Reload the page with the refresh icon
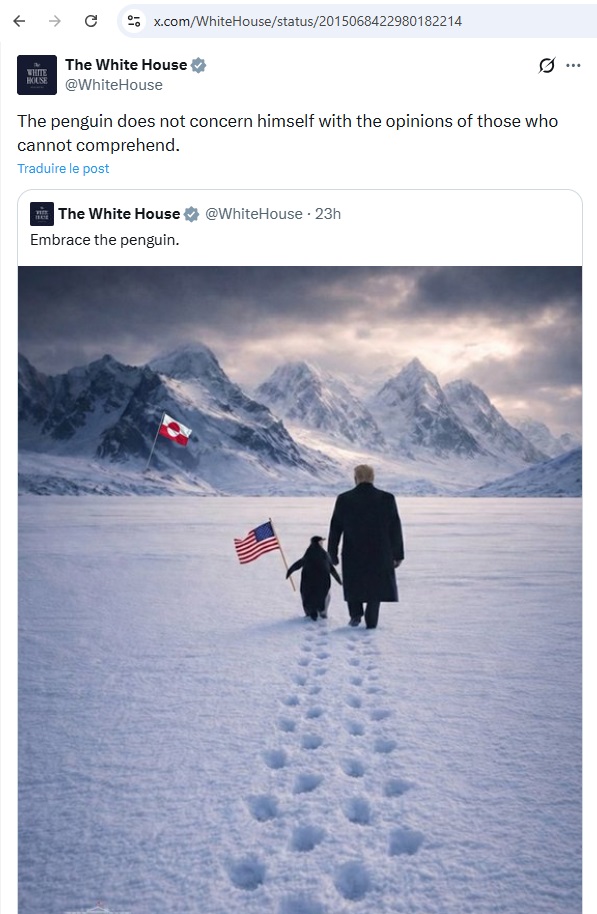597x914 pixels. pyautogui.click(x=91, y=21)
